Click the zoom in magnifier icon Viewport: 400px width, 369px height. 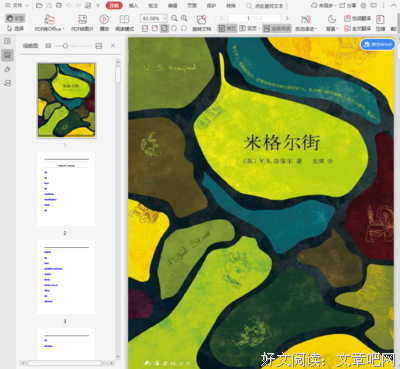pos(184,18)
